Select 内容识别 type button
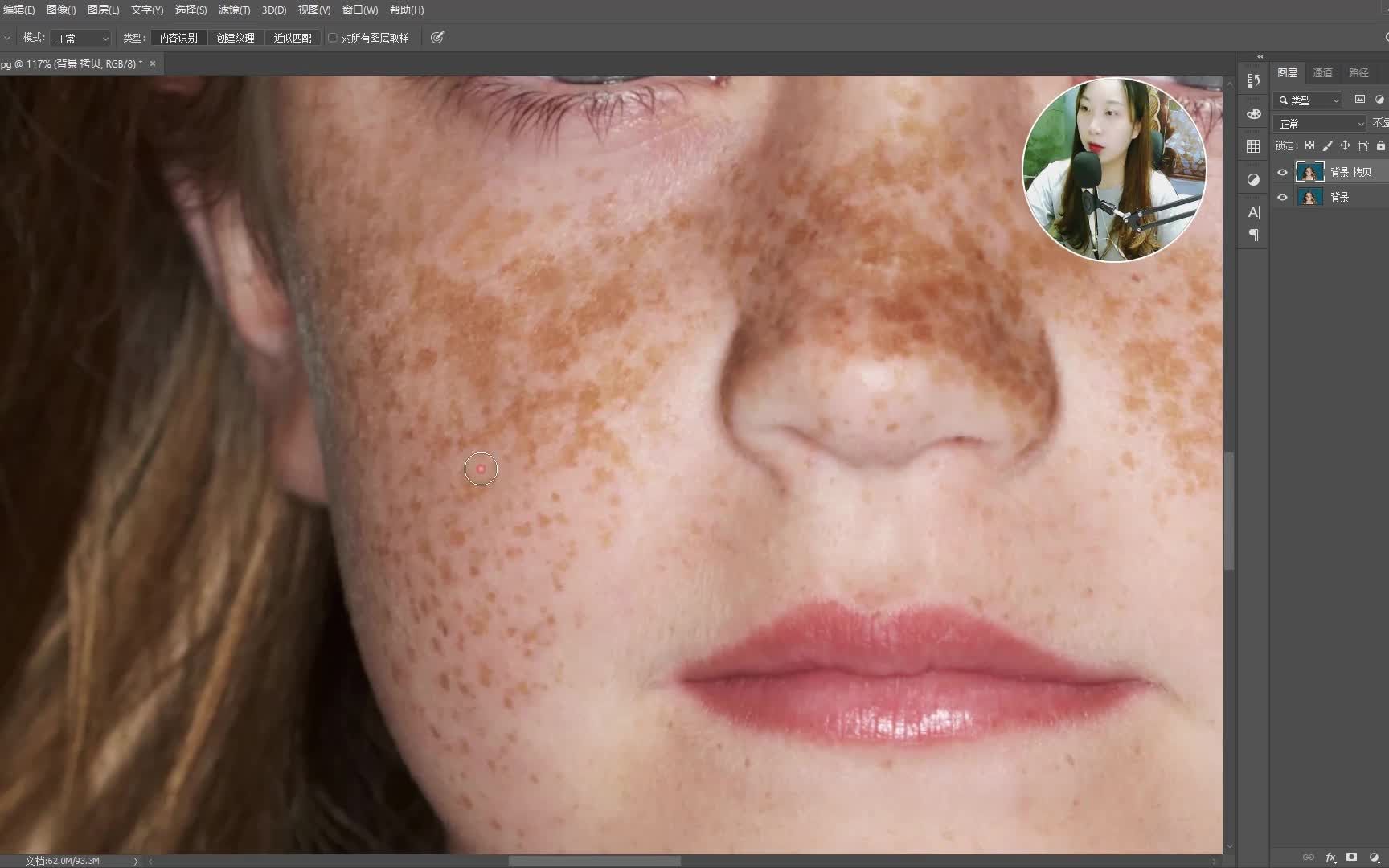The height and width of the screenshot is (868, 1389). [178, 38]
